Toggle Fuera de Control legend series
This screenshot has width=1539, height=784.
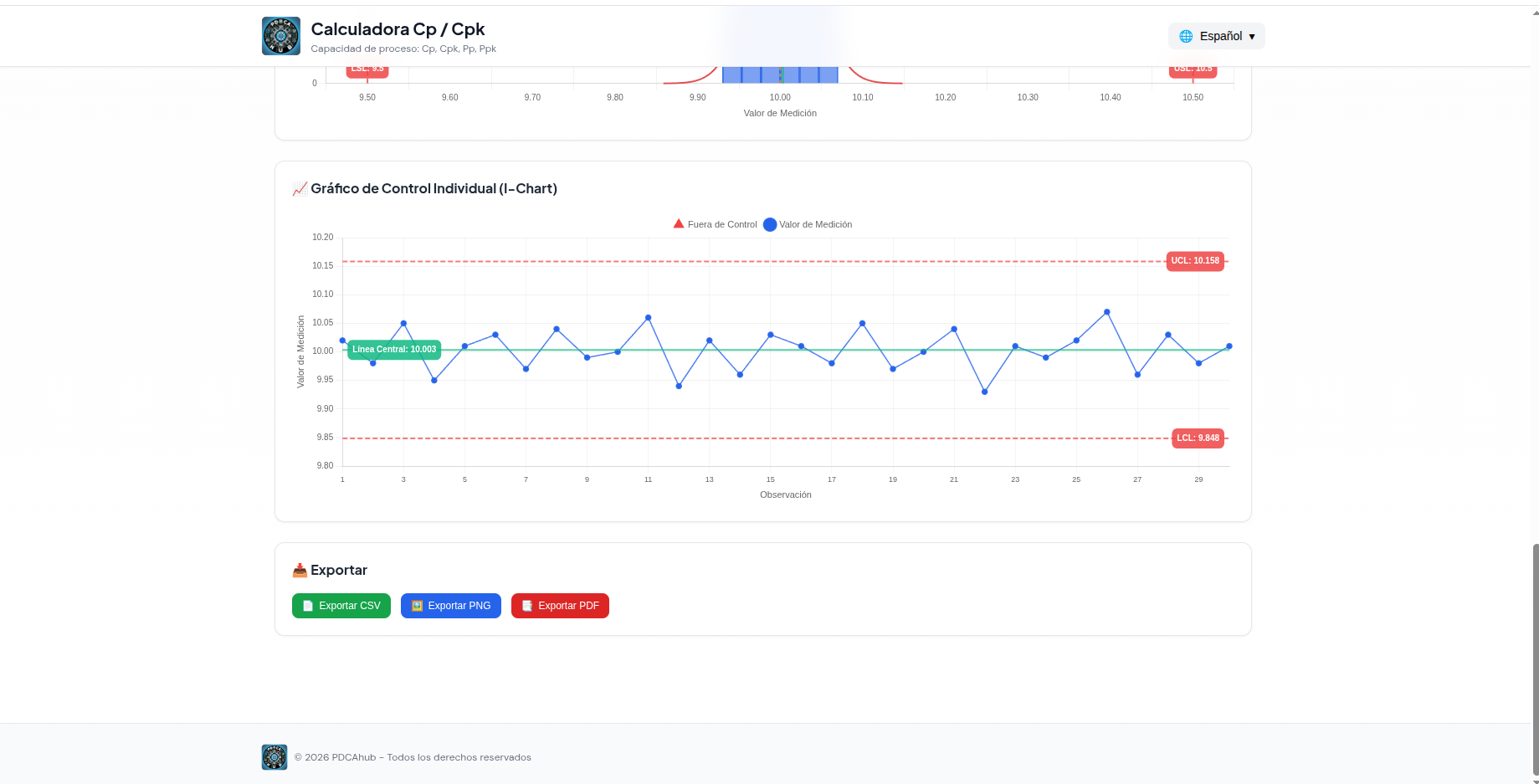(x=715, y=224)
